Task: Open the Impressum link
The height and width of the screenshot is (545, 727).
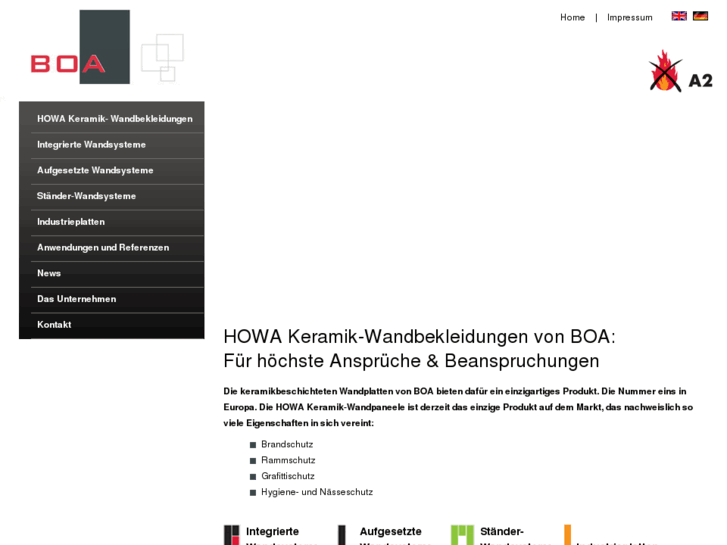Action: tap(630, 18)
